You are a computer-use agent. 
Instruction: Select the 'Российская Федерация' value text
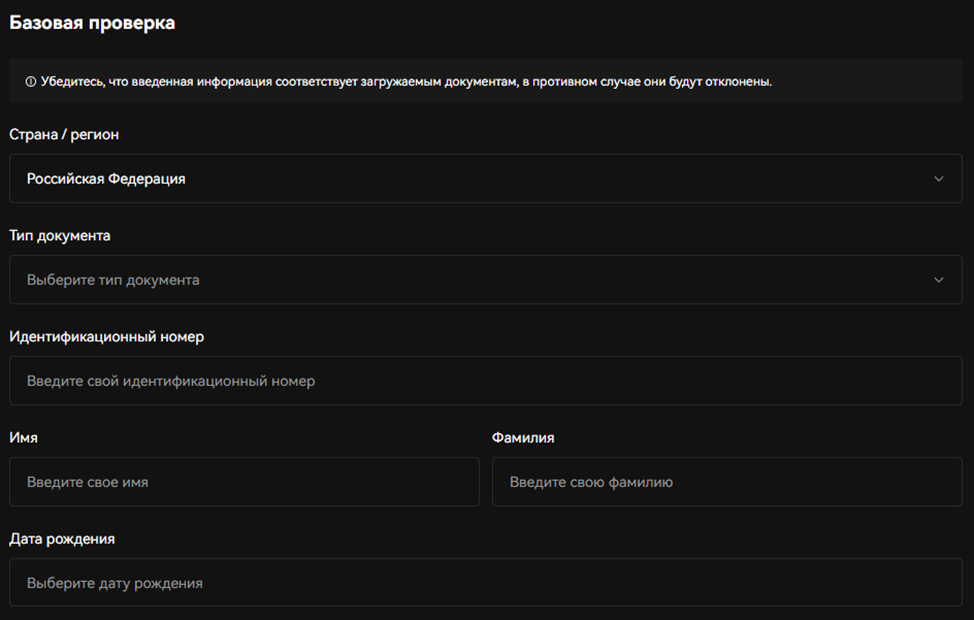pos(106,179)
